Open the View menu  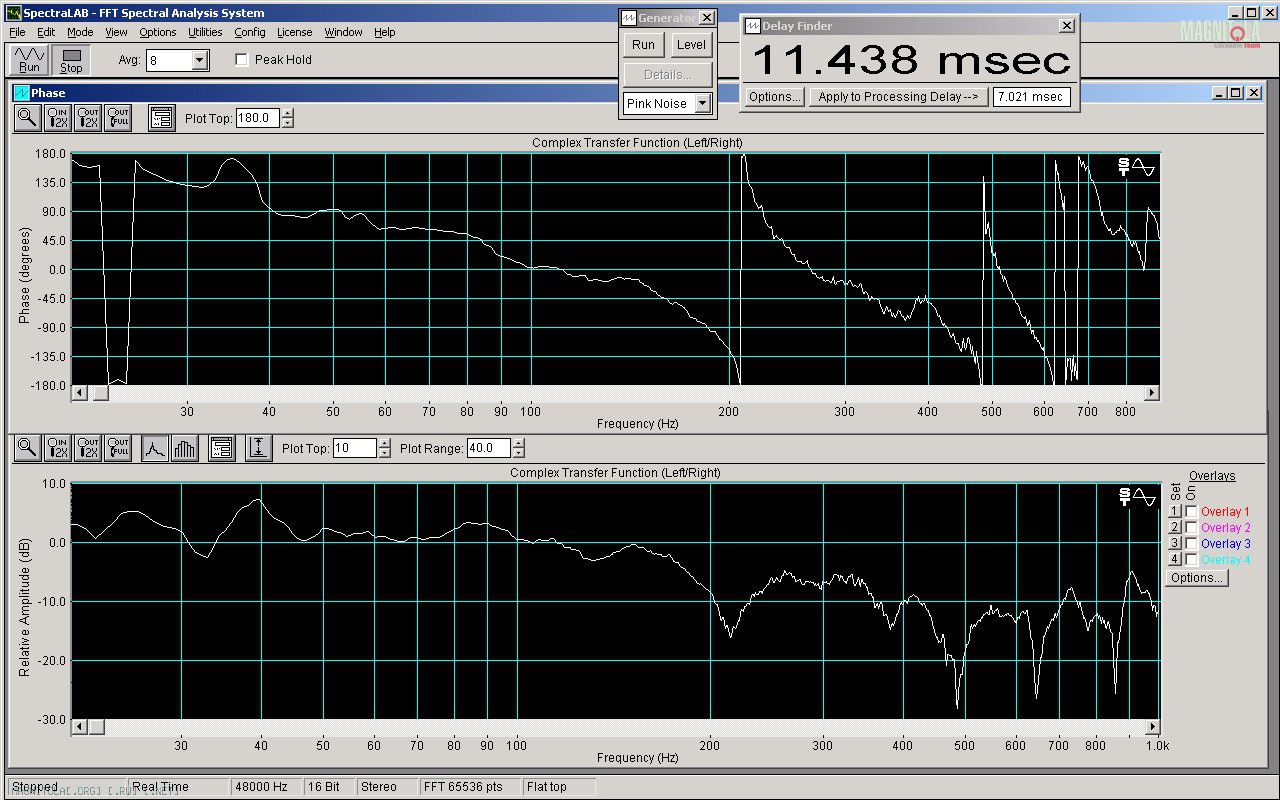click(116, 32)
